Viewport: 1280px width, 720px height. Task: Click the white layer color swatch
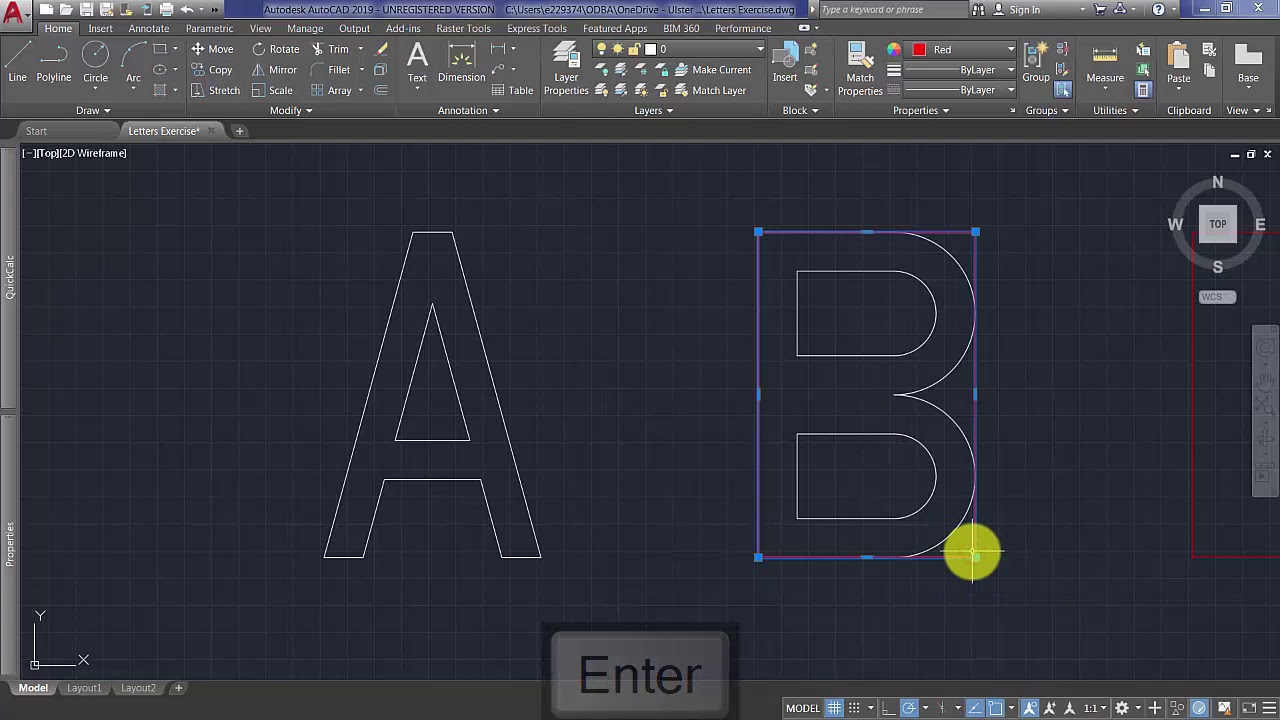point(650,49)
